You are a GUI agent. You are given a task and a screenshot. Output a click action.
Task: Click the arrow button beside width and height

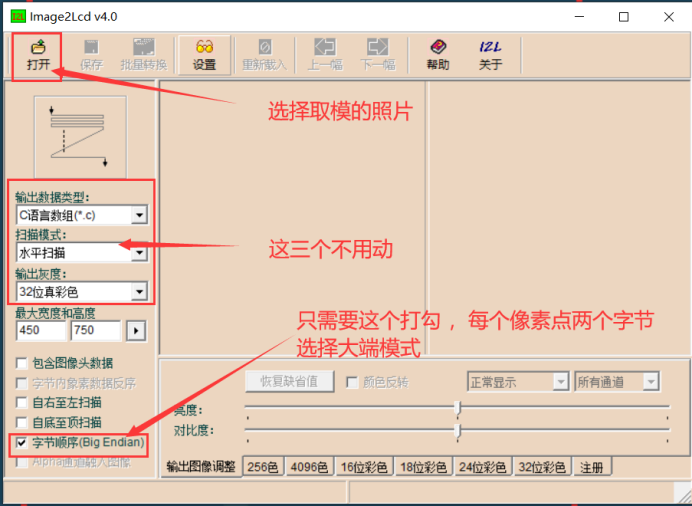click(x=136, y=330)
